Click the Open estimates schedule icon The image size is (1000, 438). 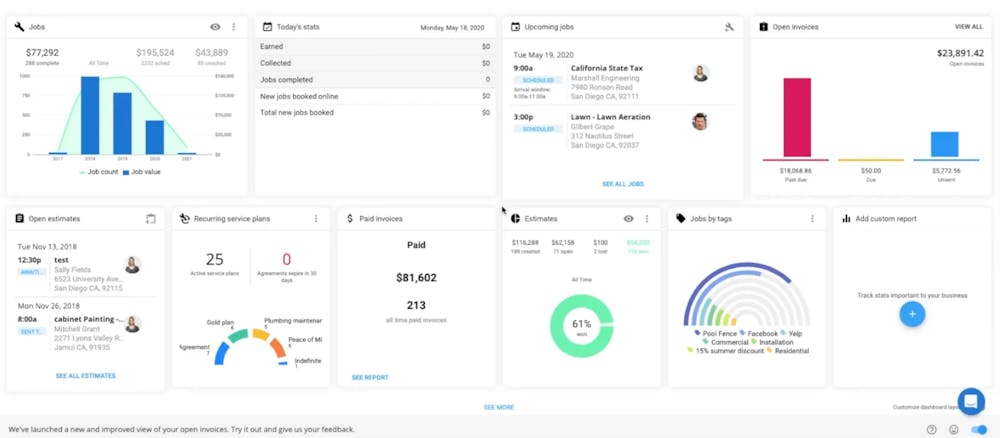coord(151,219)
